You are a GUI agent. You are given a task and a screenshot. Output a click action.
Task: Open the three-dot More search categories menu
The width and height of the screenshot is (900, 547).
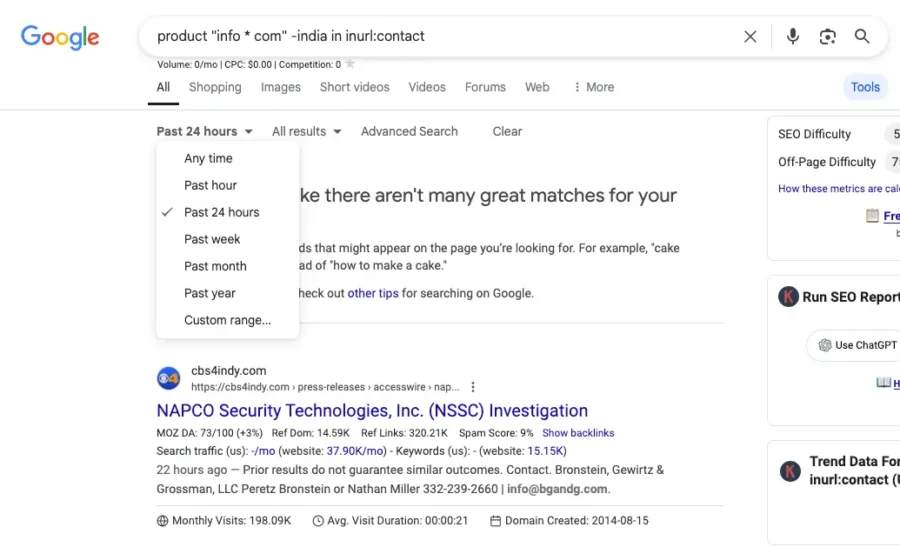pos(594,87)
